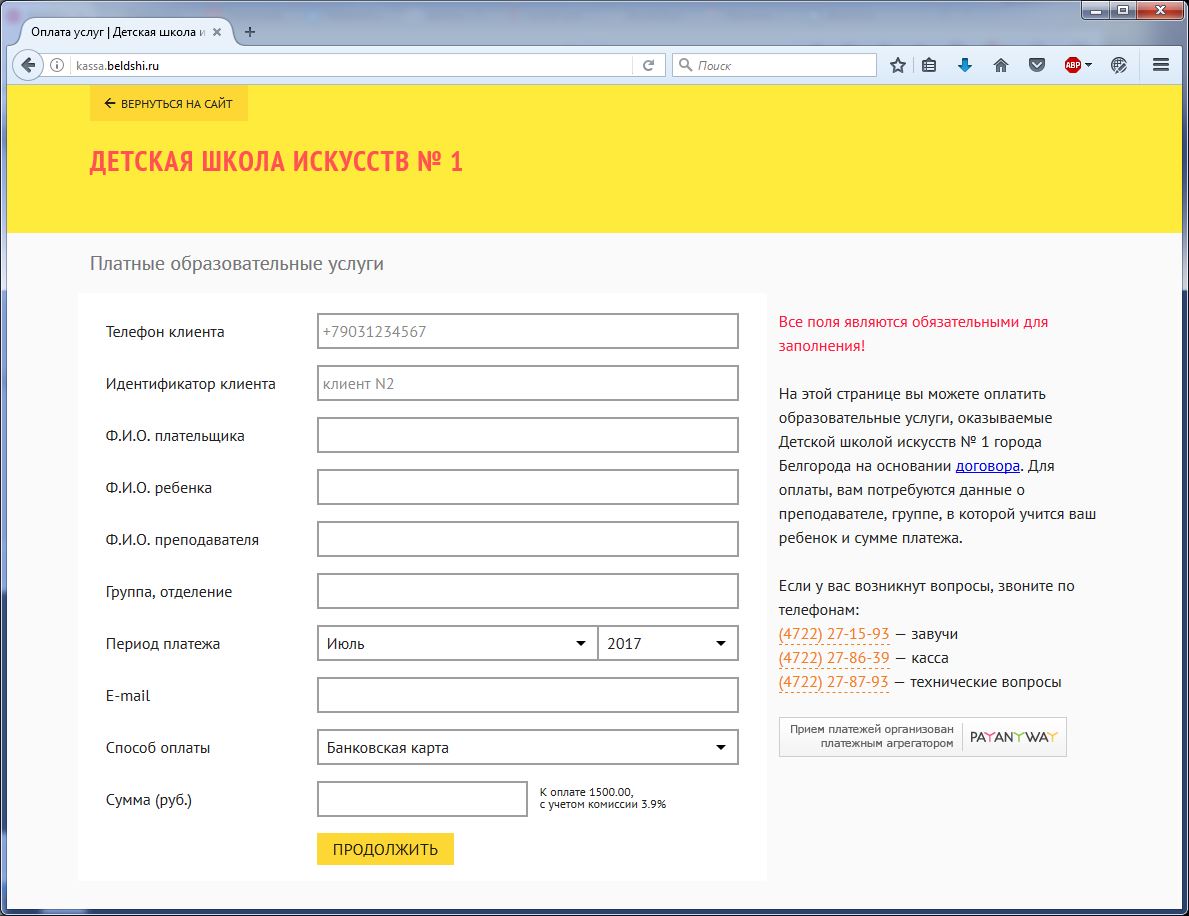Viewport: 1189px width, 916px height.
Task: Open a new tab with plus button
Action: tap(249, 32)
